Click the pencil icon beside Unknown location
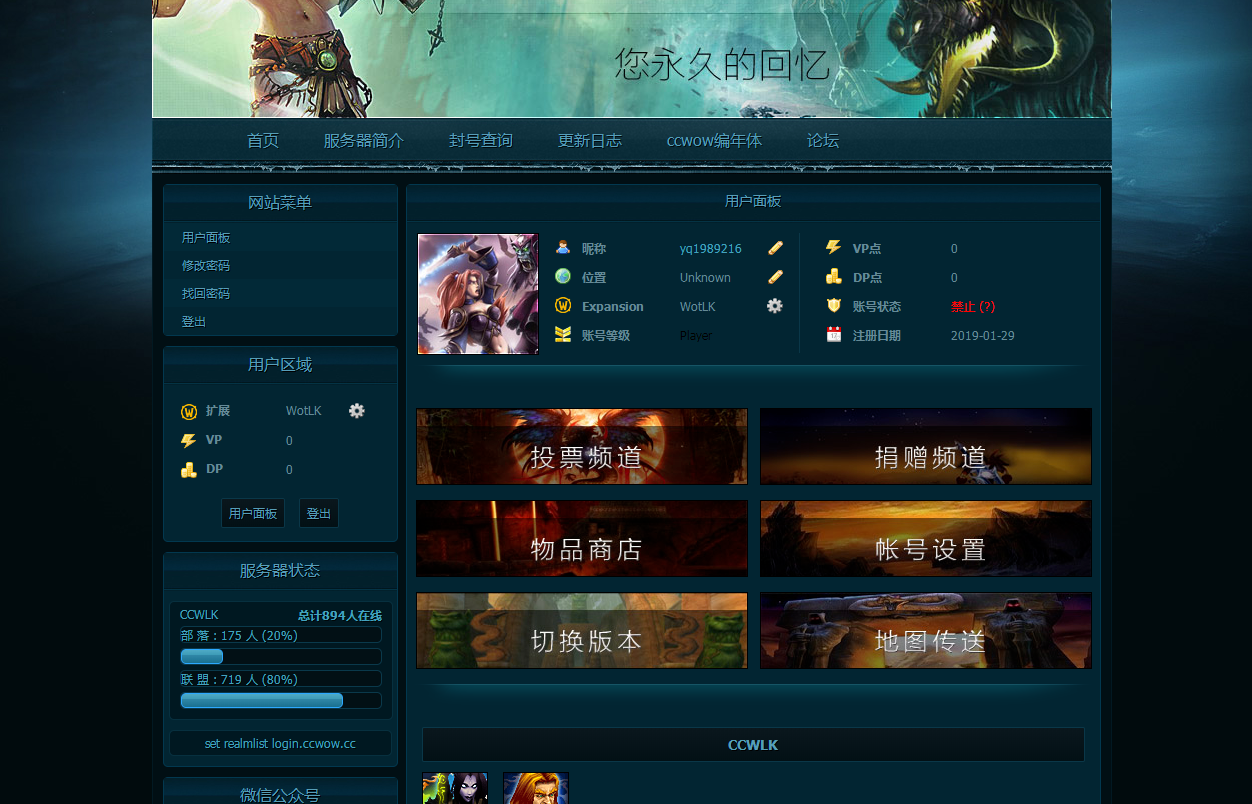Image resolution: width=1252 pixels, height=804 pixels. [x=775, y=277]
